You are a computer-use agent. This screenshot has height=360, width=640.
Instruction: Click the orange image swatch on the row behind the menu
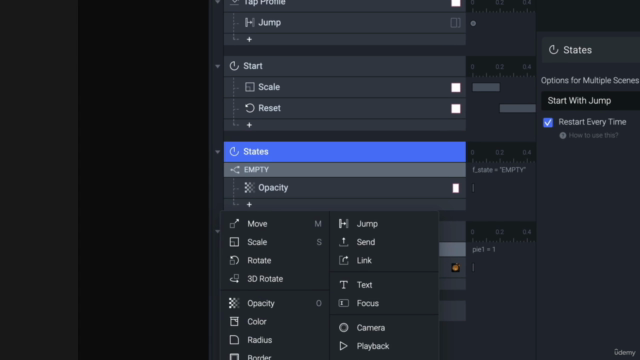(x=456, y=268)
